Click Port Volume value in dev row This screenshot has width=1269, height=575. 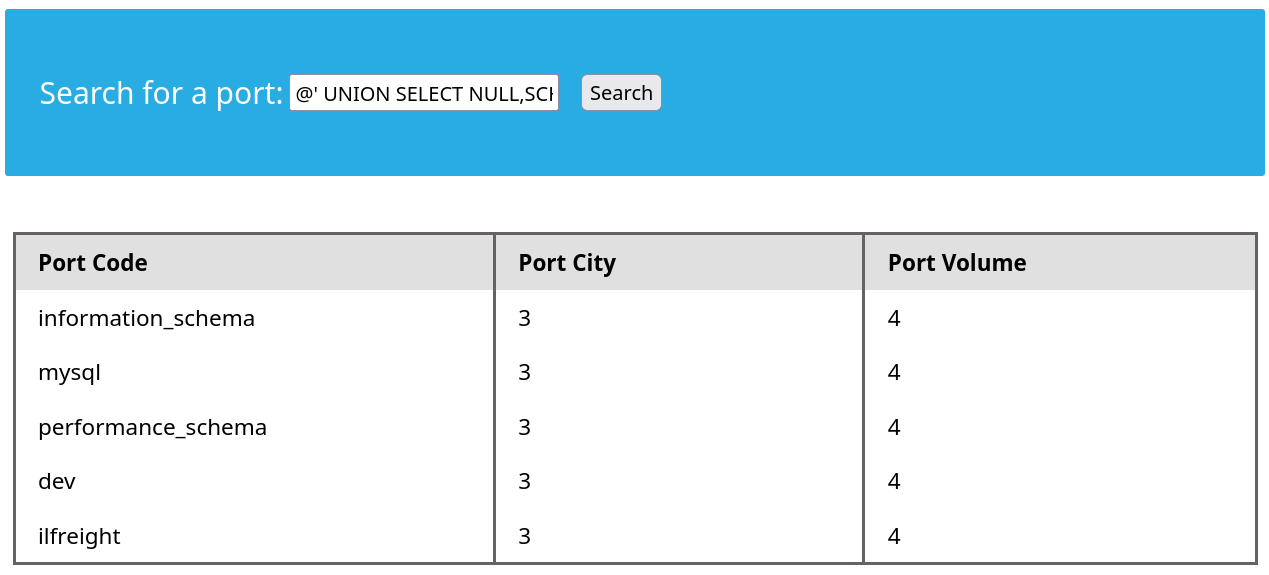[x=894, y=481]
